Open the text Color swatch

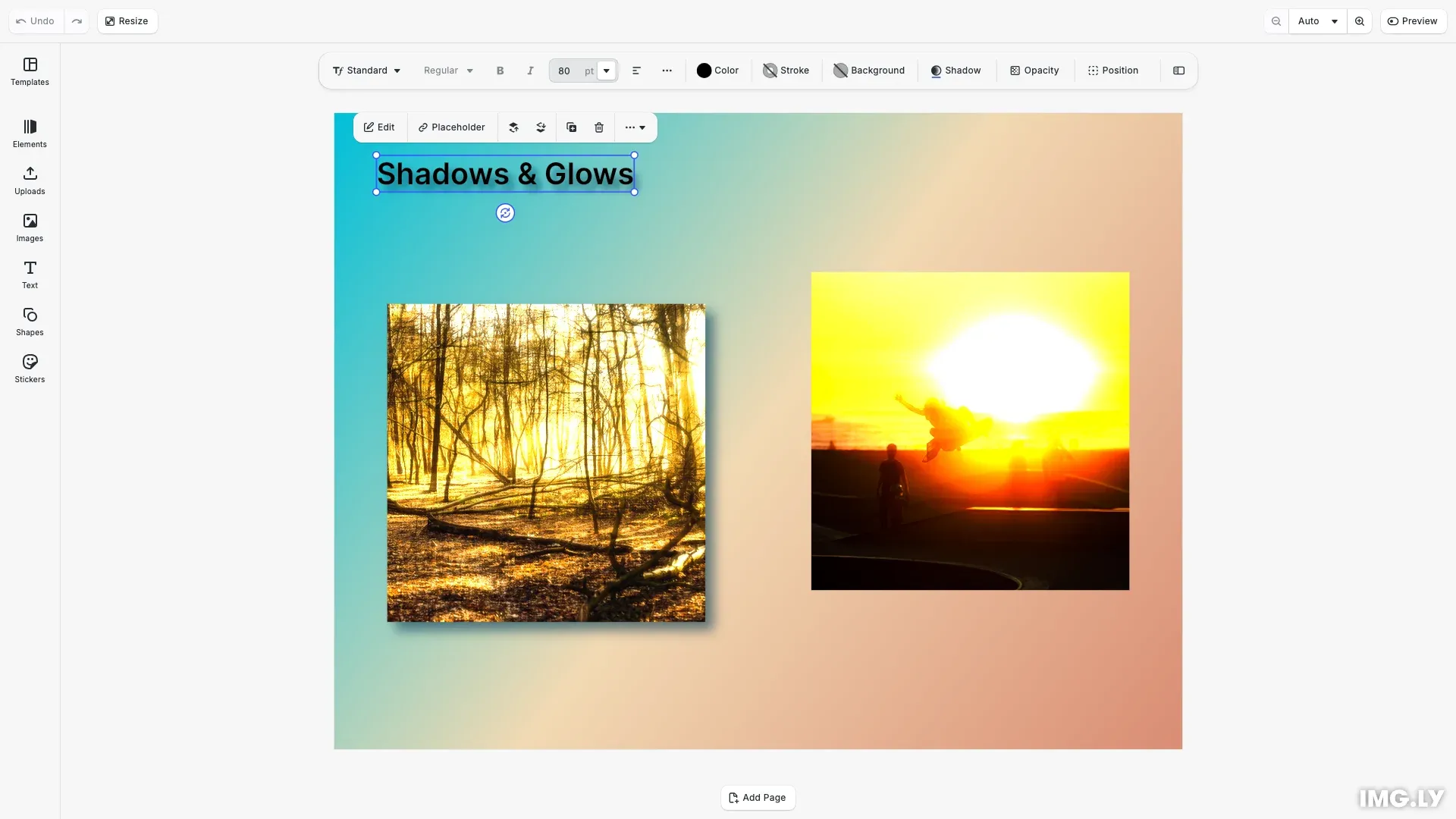click(x=717, y=71)
